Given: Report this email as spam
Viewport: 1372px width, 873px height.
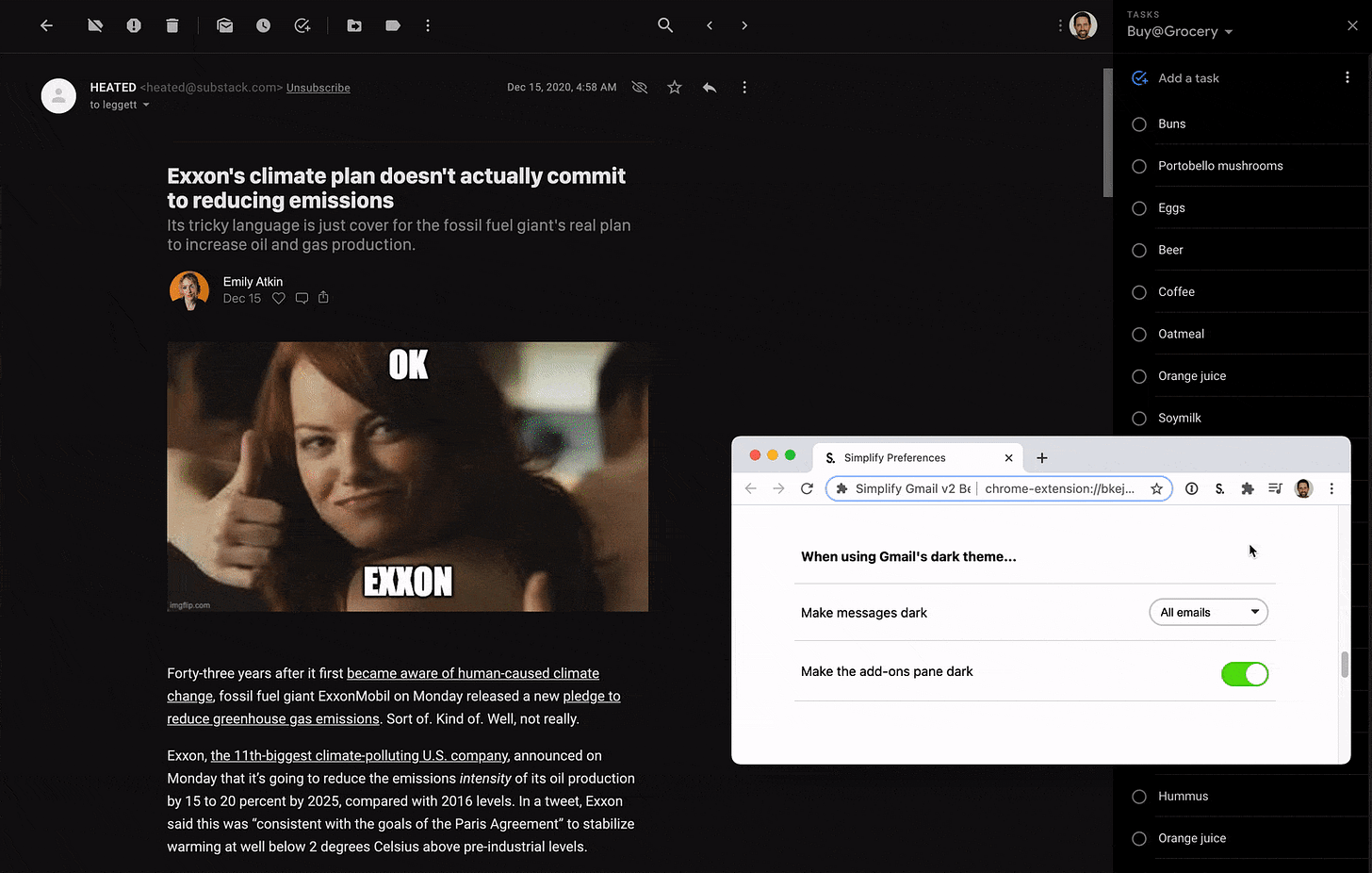Looking at the screenshot, I should (x=134, y=25).
